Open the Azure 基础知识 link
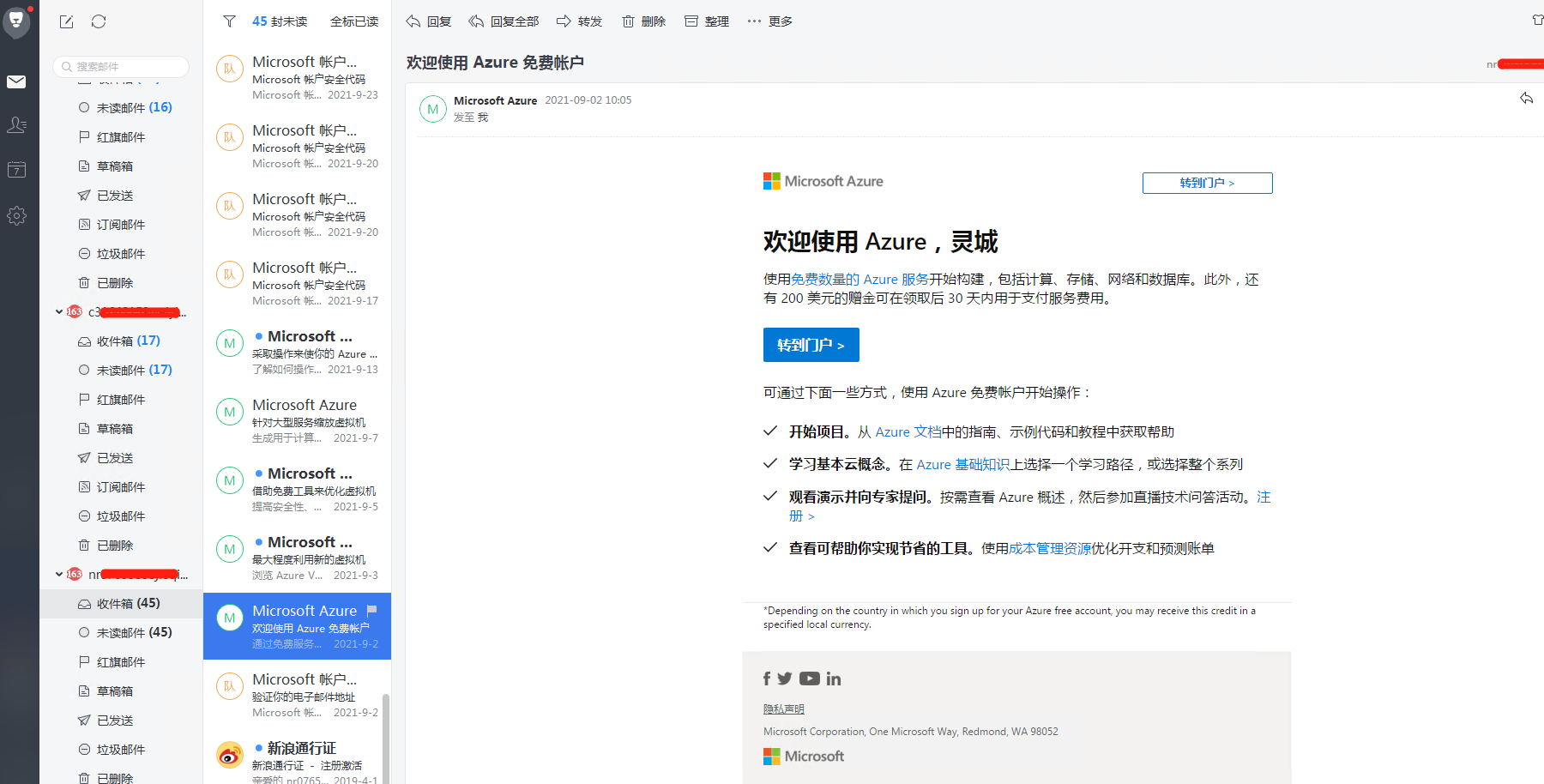 pyautogui.click(x=962, y=465)
